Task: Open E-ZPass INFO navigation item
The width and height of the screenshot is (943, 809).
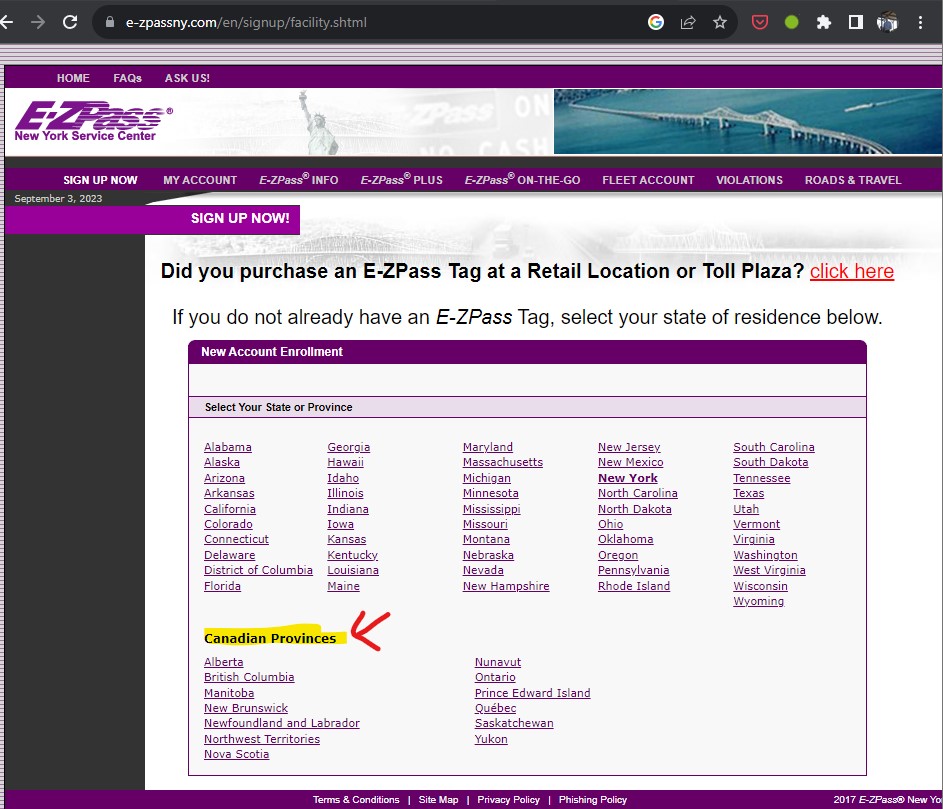Action: [299, 179]
